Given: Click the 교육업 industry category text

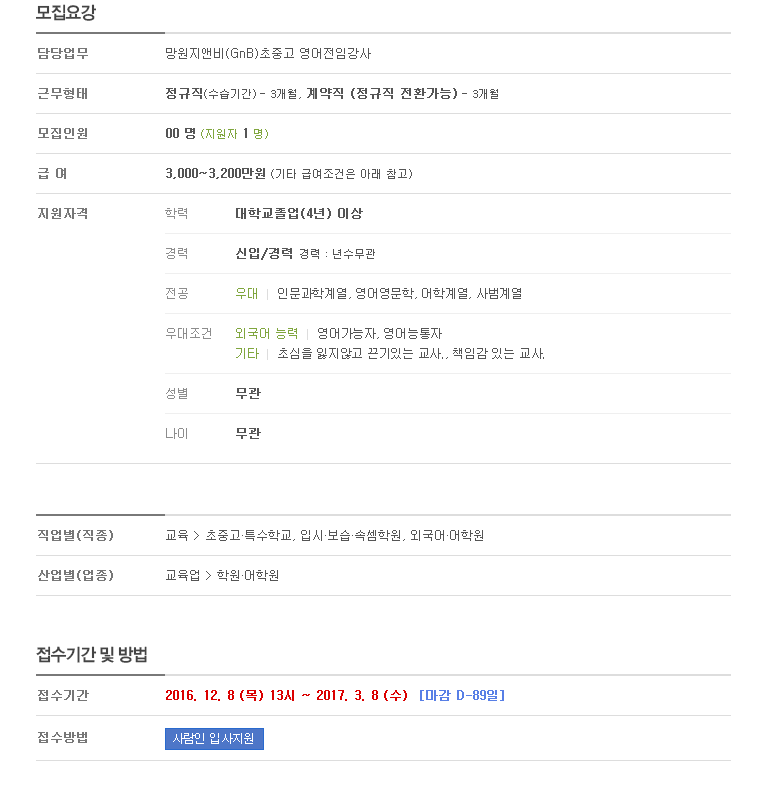Looking at the screenshot, I should [183, 576].
